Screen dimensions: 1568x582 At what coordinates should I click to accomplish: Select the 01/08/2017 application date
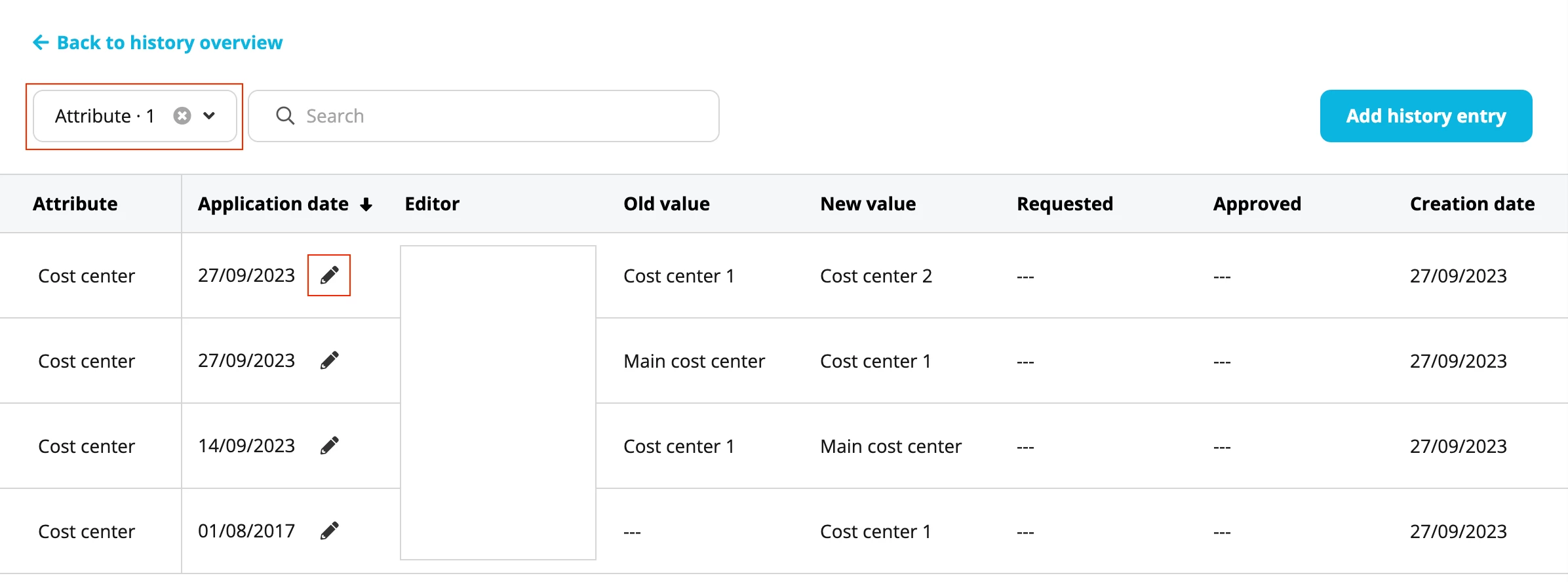246,531
